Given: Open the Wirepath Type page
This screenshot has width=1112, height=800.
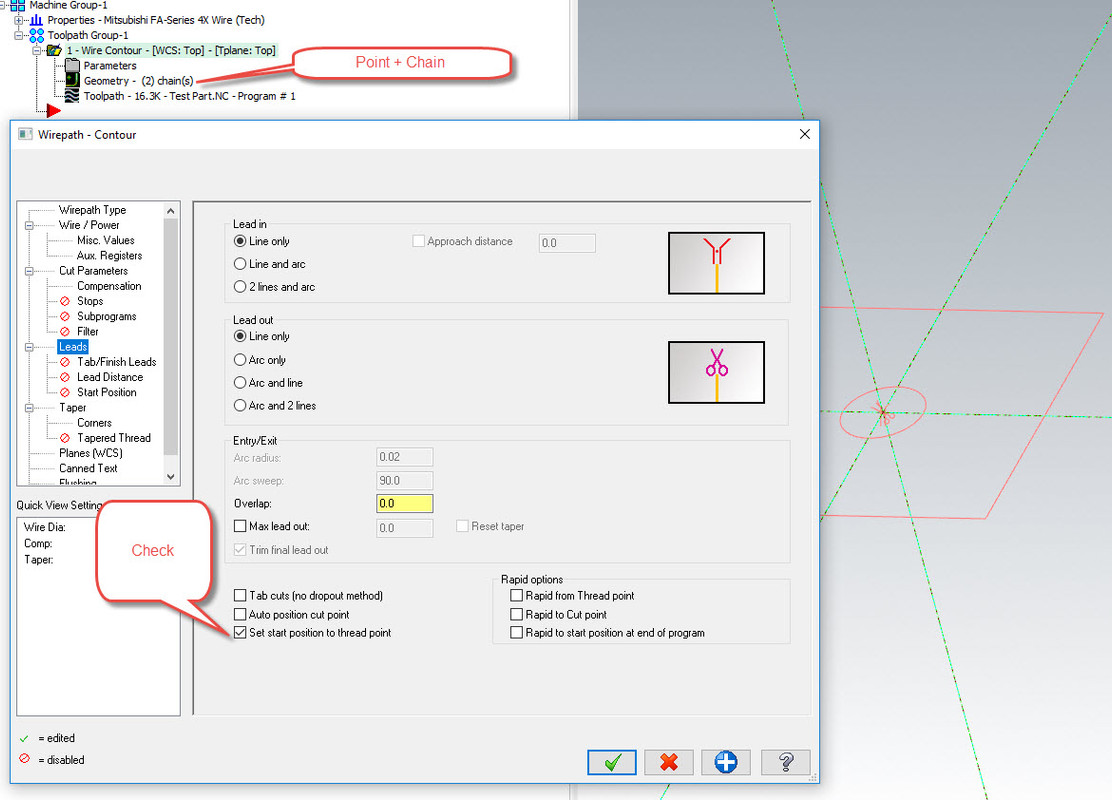Looking at the screenshot, I should click(x=92, y=210).
